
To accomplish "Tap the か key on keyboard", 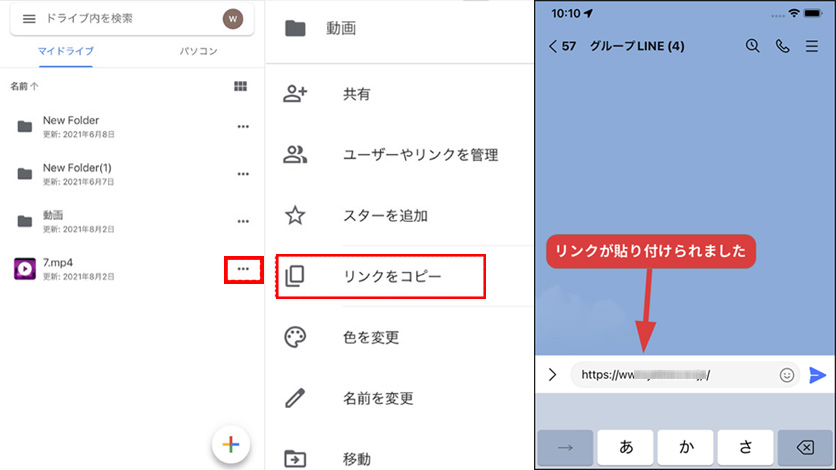I will coord(686,447).
